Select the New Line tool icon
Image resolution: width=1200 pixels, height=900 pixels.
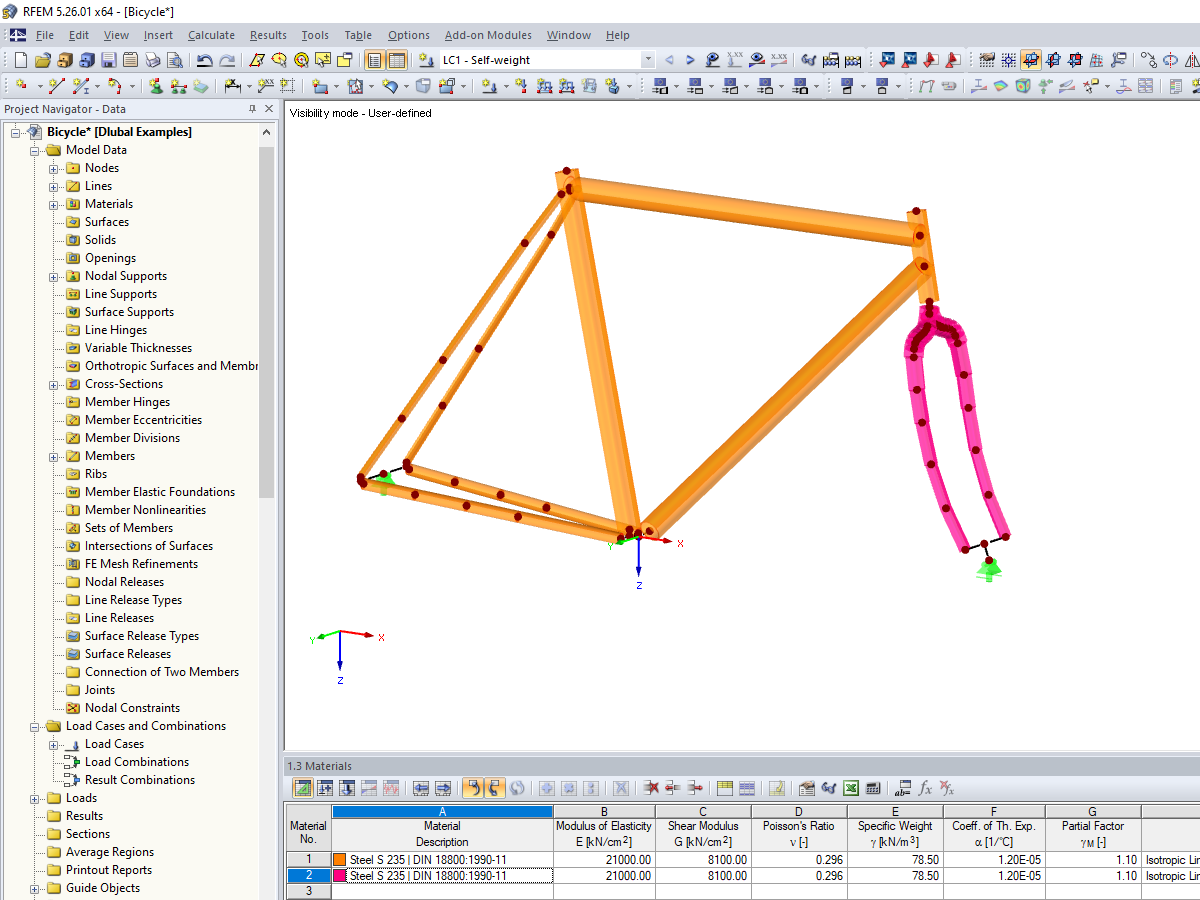(56, 86)
